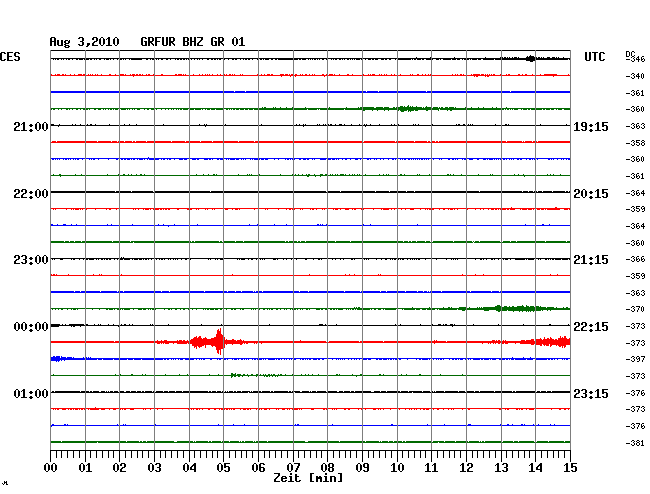The image size is (650, 494).
Task: Click the DC offset value '-366'
Action: tap(635, 259)
